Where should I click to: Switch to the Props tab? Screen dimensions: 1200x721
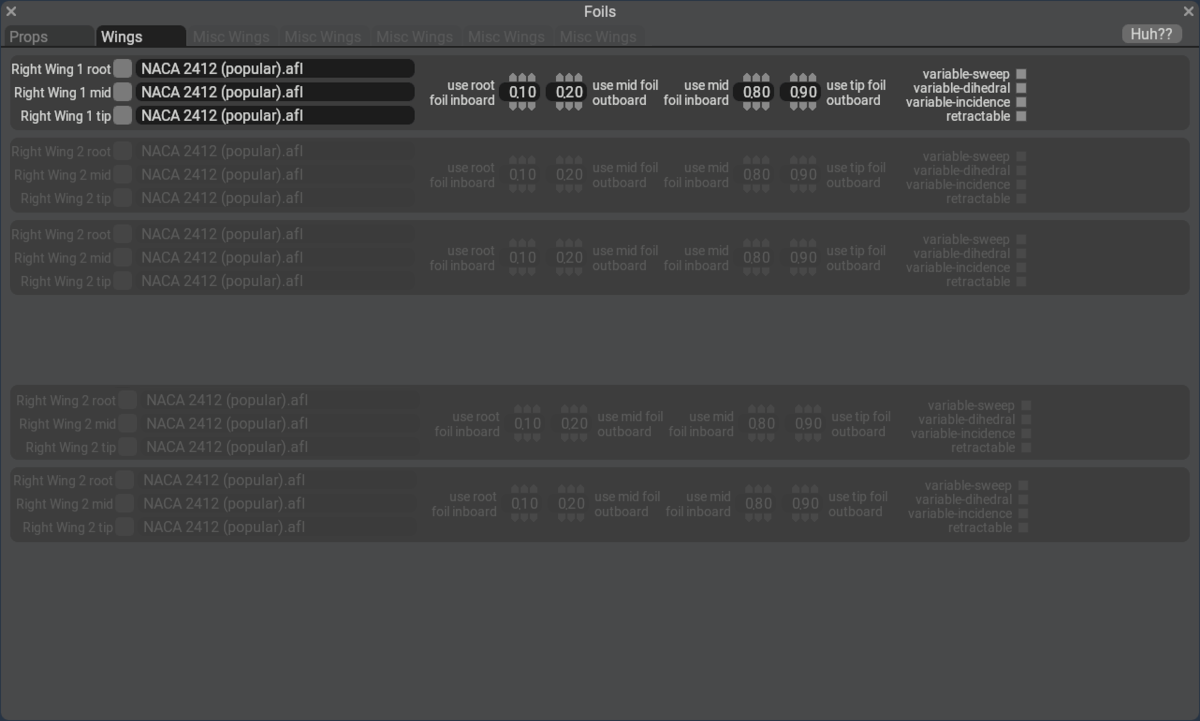48,37
